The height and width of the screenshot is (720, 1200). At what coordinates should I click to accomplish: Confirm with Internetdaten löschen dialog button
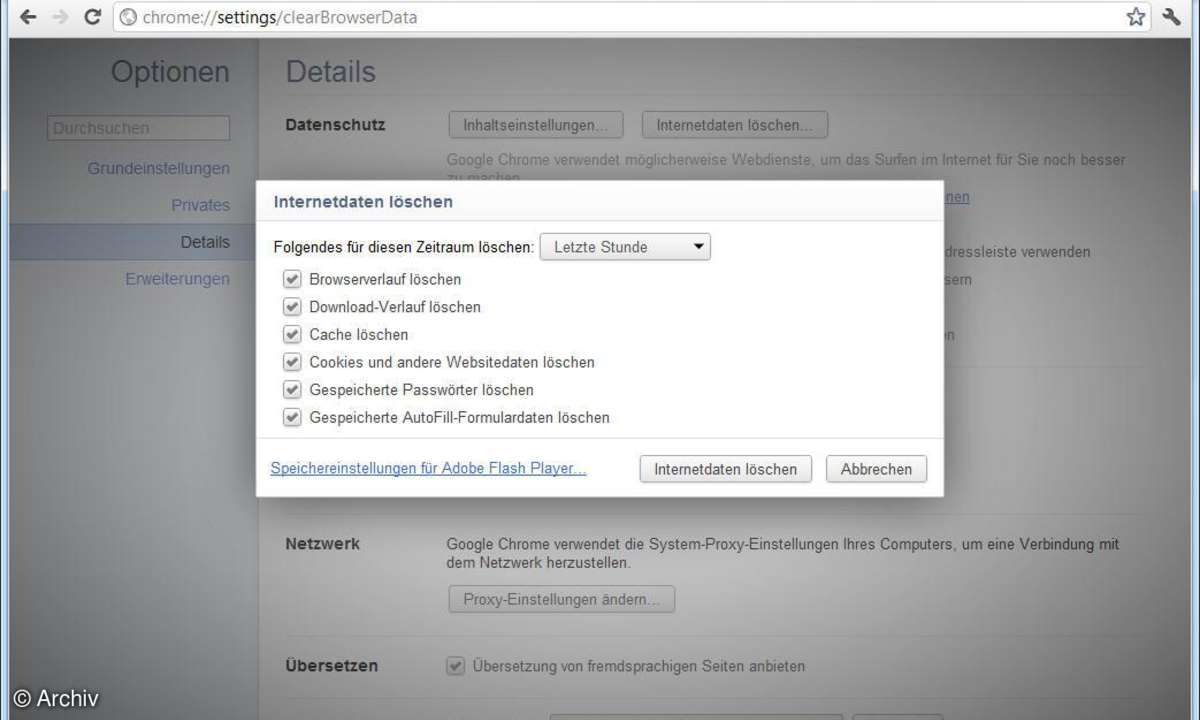[726, 469]
